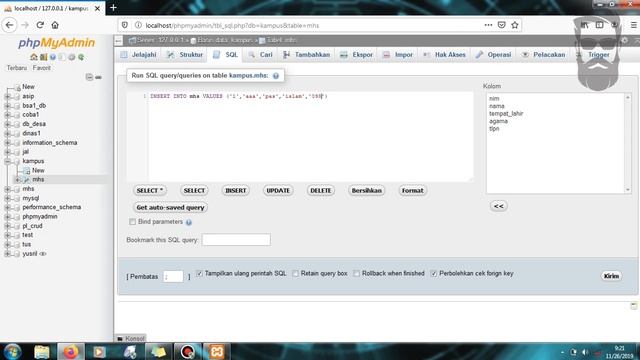Expand the bsa1_db database tree node
The image size is (640, 360).
click(7, 106)
